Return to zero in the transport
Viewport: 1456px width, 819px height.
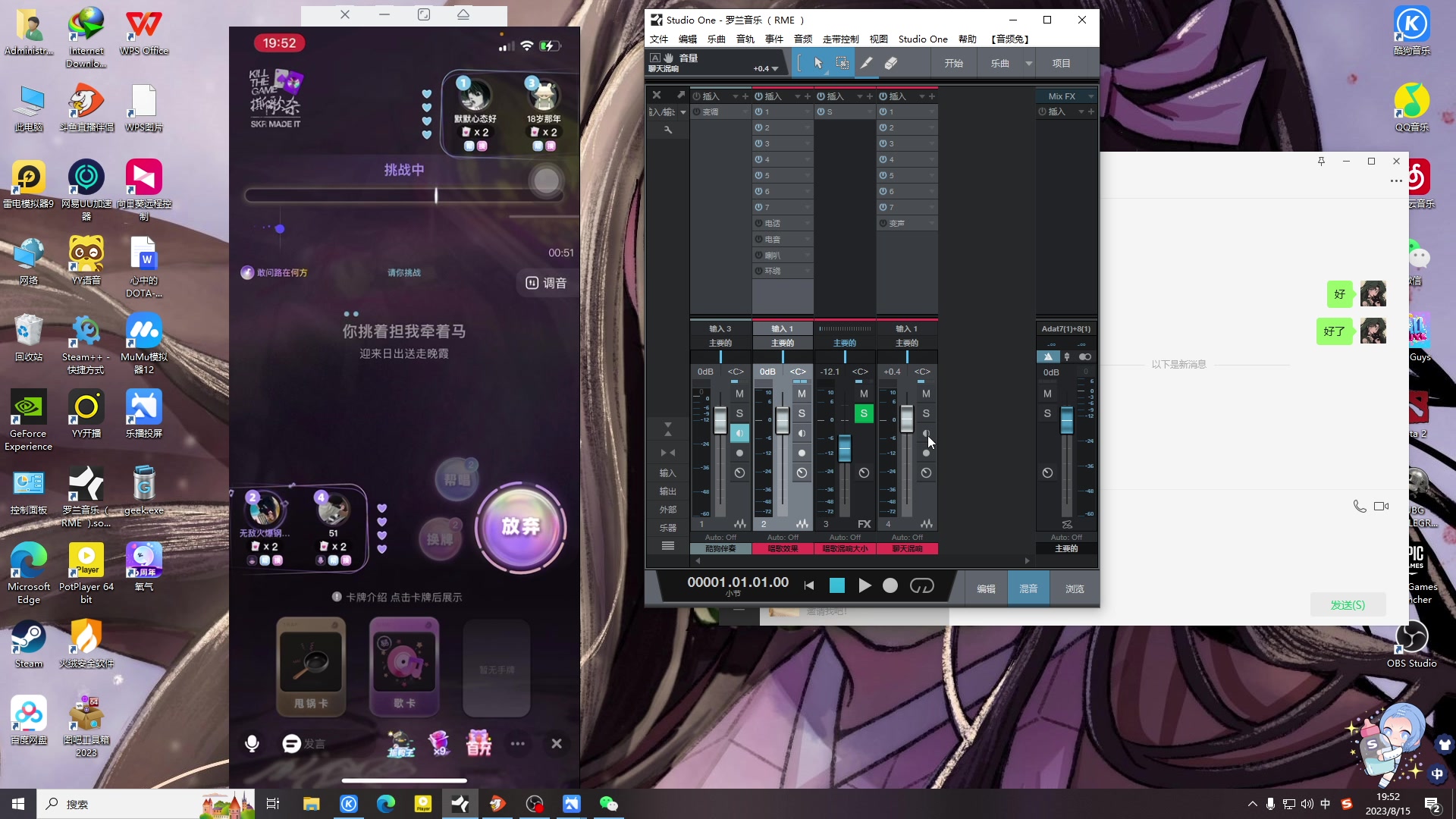809,585
